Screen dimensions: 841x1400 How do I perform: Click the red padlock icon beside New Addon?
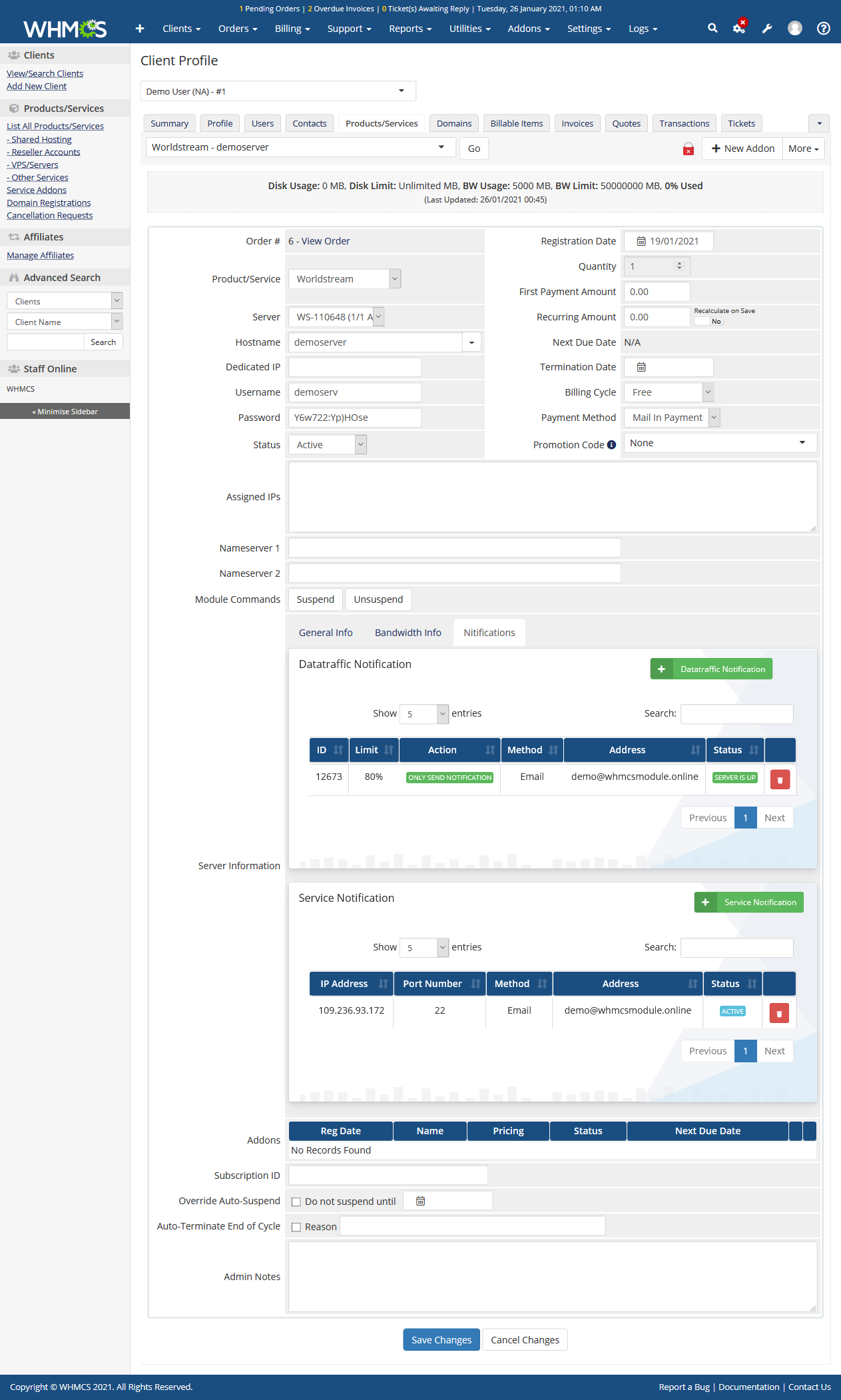click(x=689, y=149)
